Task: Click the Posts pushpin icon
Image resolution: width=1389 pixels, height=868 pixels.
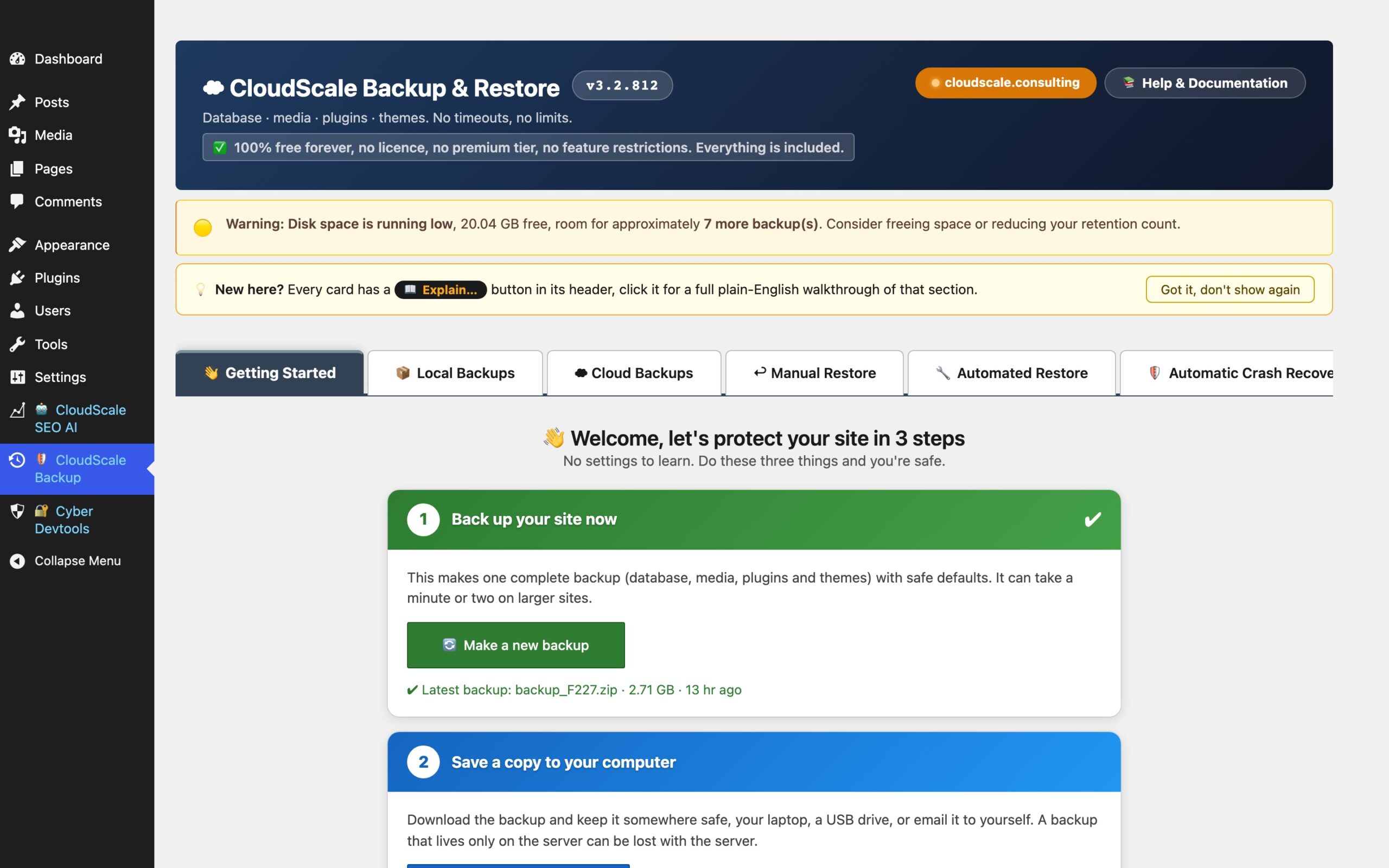Action: (17, 102)
